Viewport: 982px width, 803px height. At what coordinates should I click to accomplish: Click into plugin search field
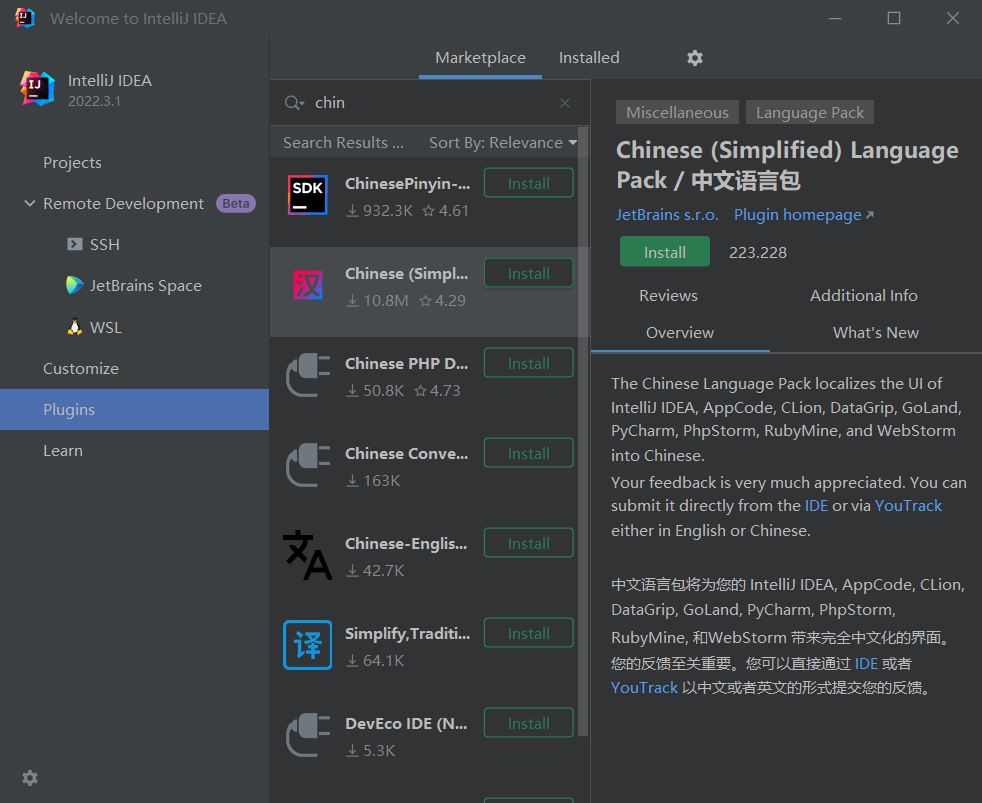432,103
